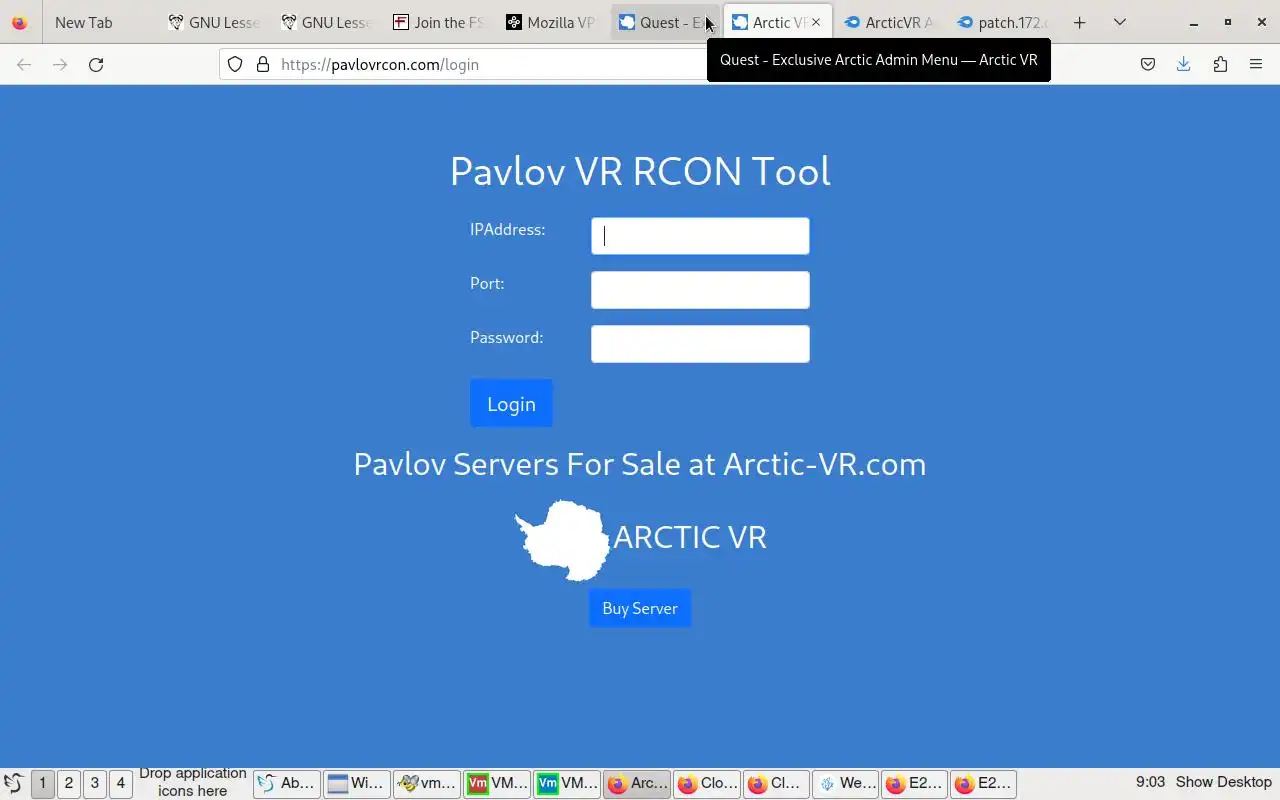Open the green VM taskbar window
Image resolution: width=1280 pixels, height=800 pixels.
click(567, 783)
